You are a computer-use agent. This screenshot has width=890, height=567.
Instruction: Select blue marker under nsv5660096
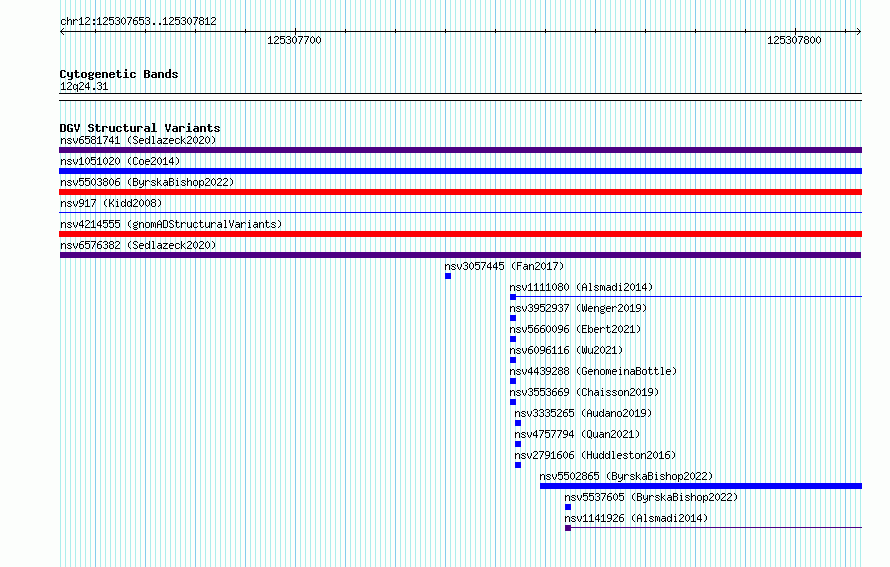tap(513, 339)
